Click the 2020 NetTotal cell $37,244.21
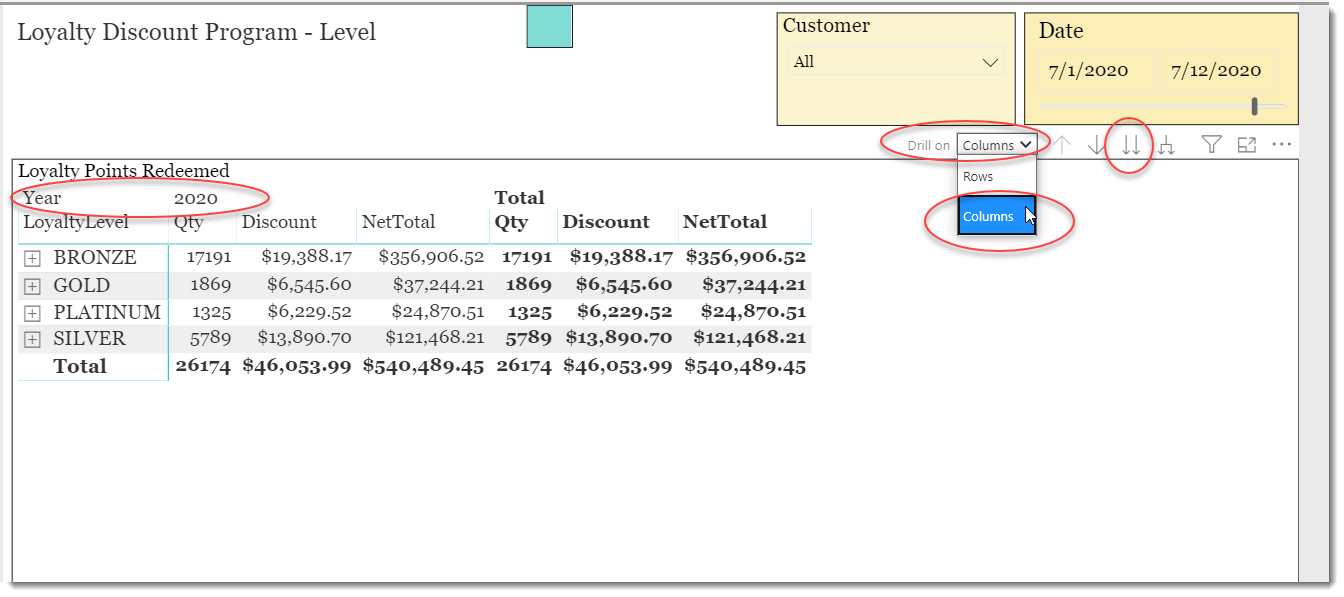Viewport: 1344px width, 597px height. pyautogui.click(x=437, y=285)
